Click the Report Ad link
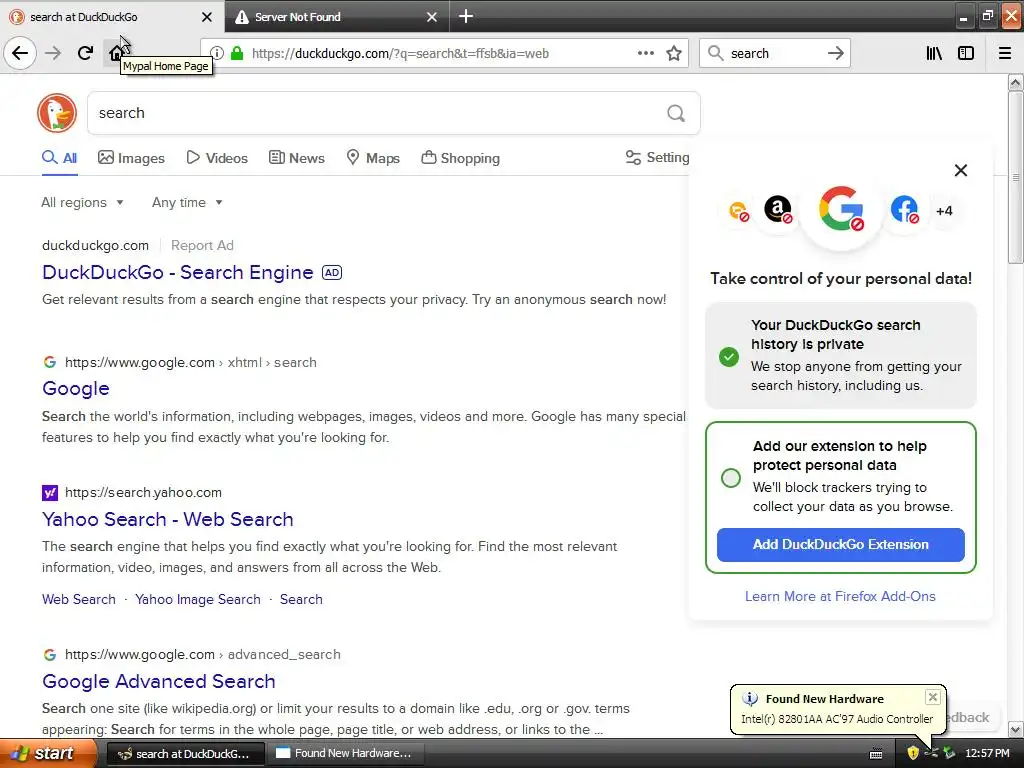This screenshot has width=1024, height=768. click(x=202, y=246)
